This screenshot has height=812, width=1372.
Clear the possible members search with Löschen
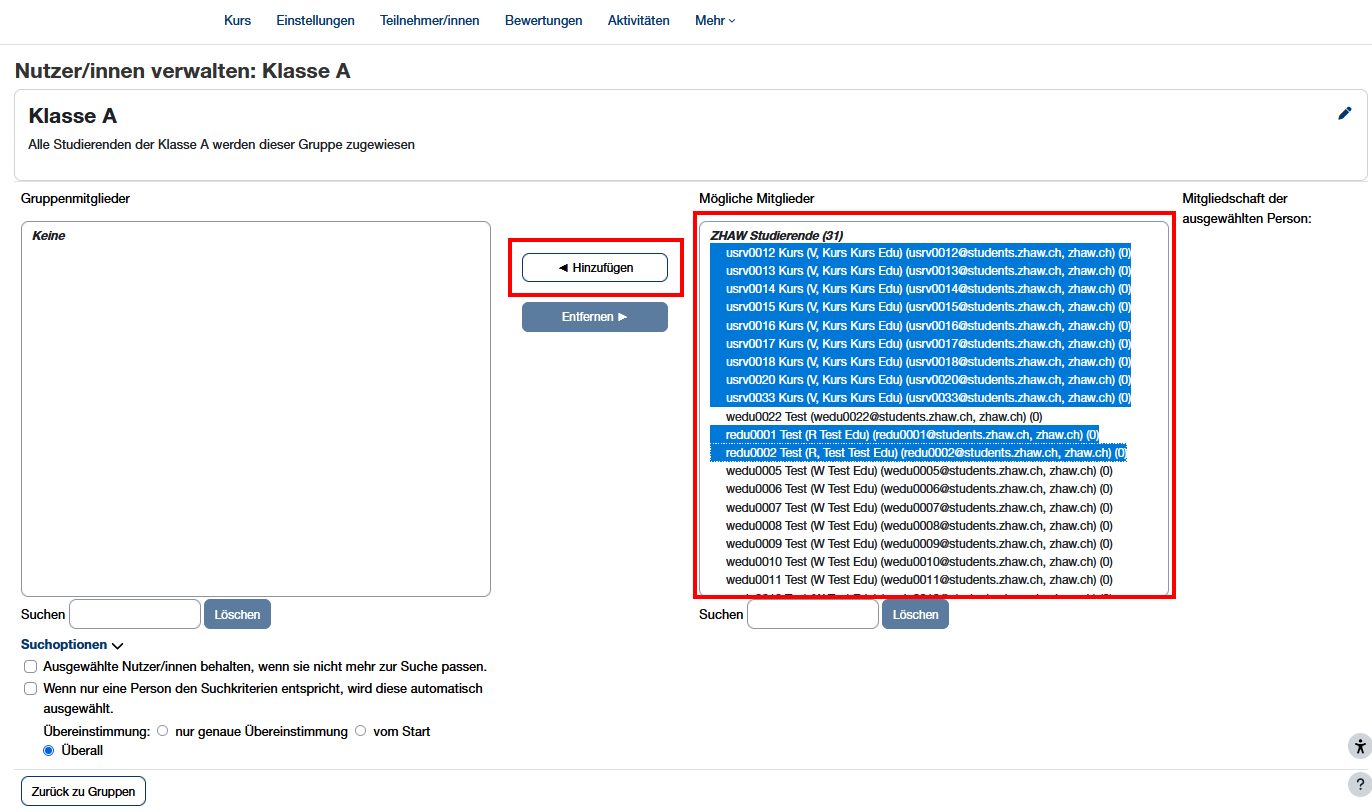(914, 614)
